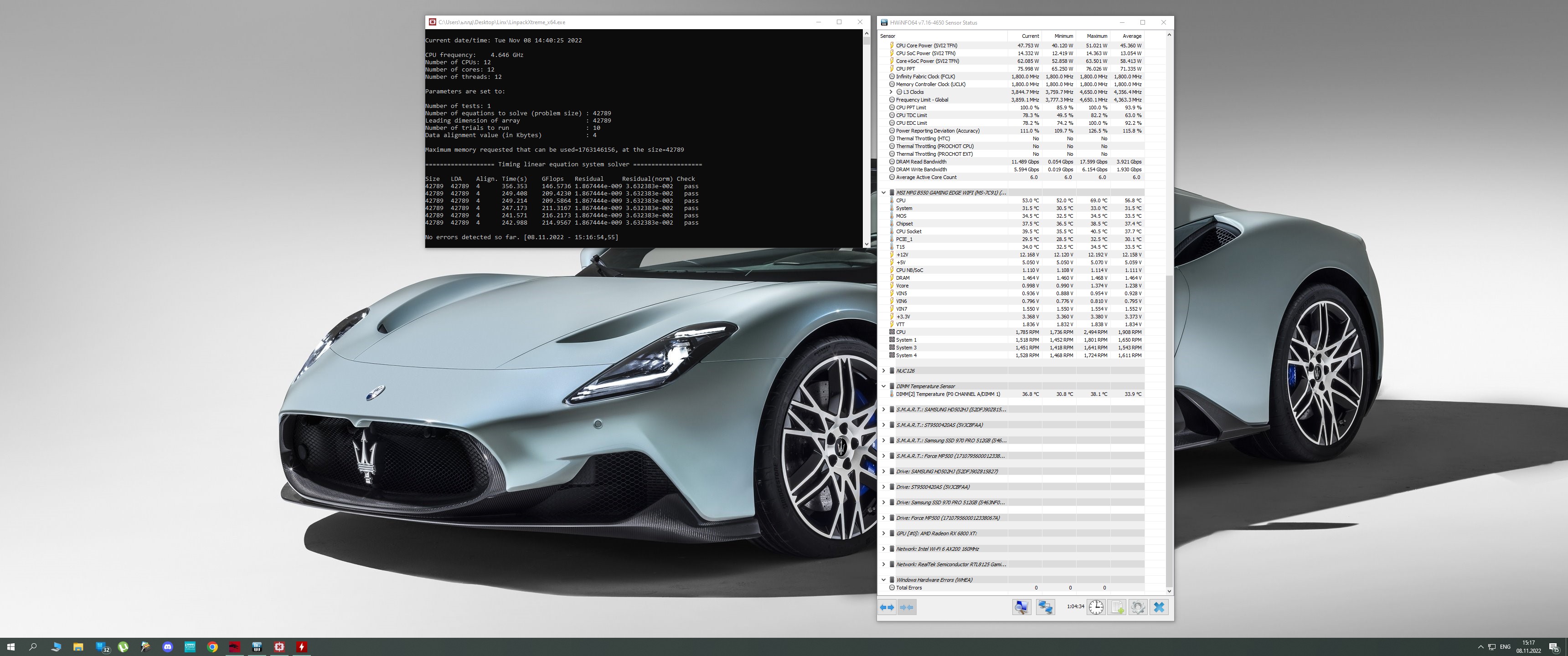
Task: Click the log file with plus icon
Action: 1117,607
